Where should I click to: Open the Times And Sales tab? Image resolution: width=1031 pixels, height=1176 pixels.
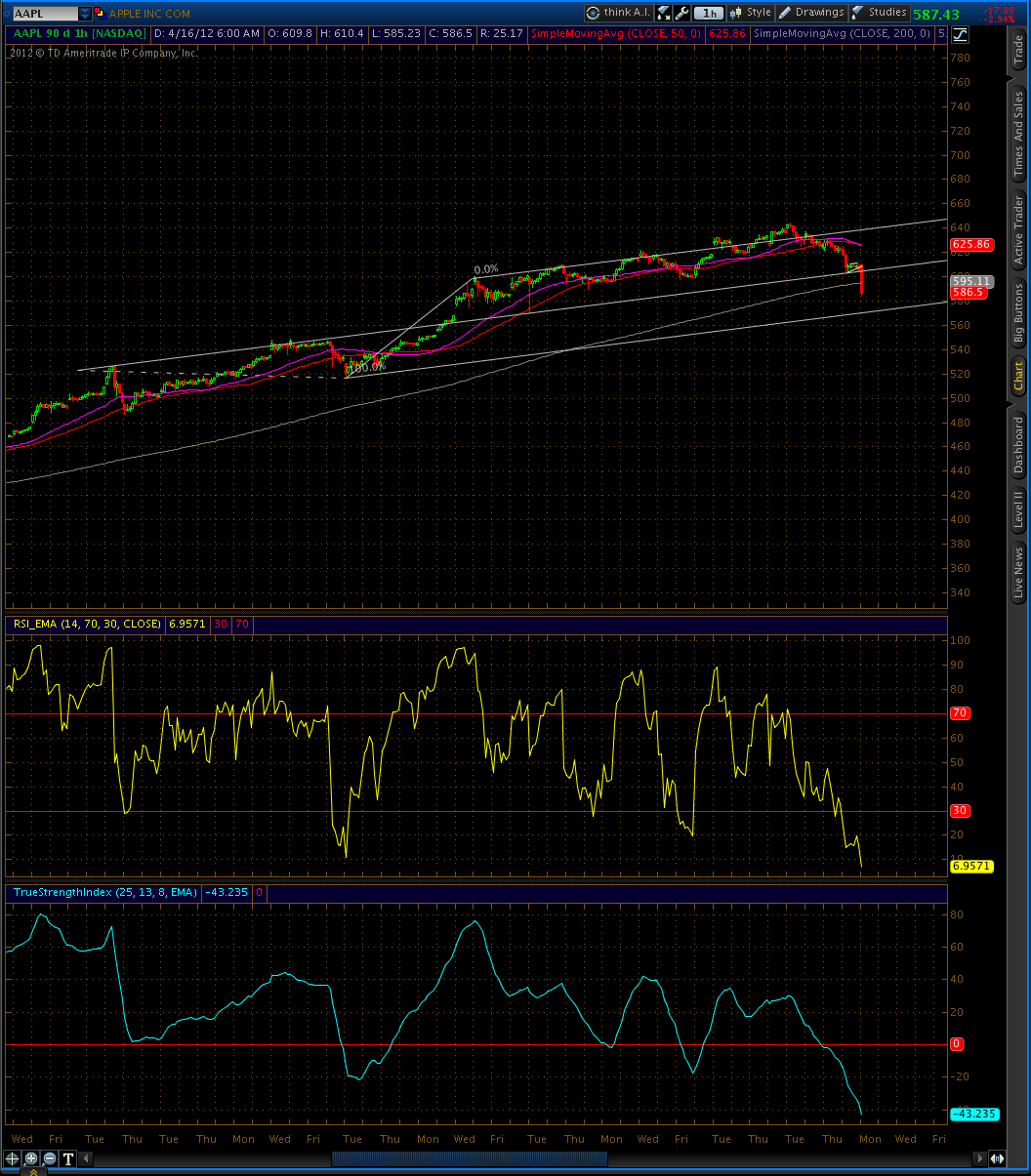(x=1018, y=134)
